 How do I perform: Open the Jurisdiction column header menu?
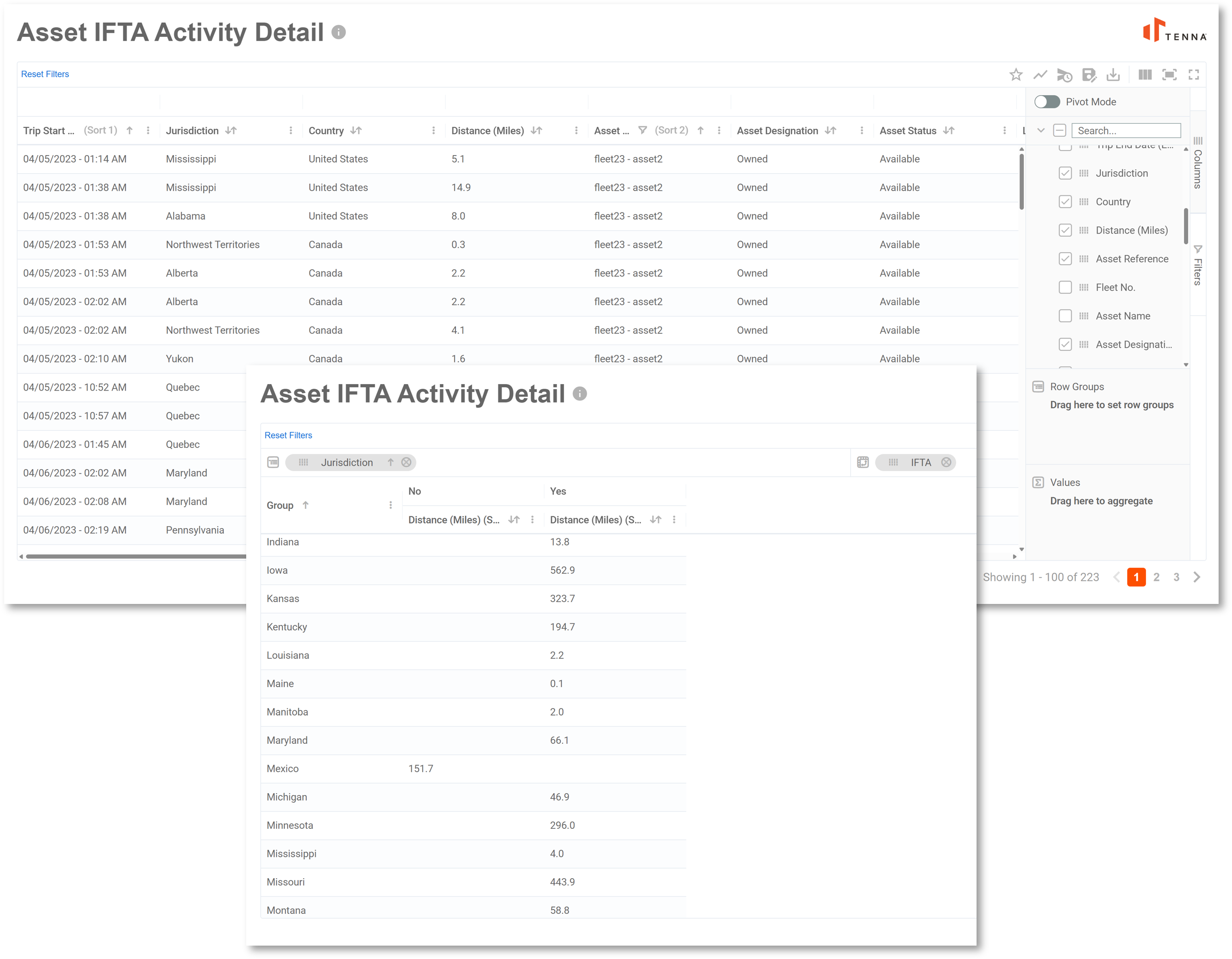pyautogui.click(x=291, y=130)
